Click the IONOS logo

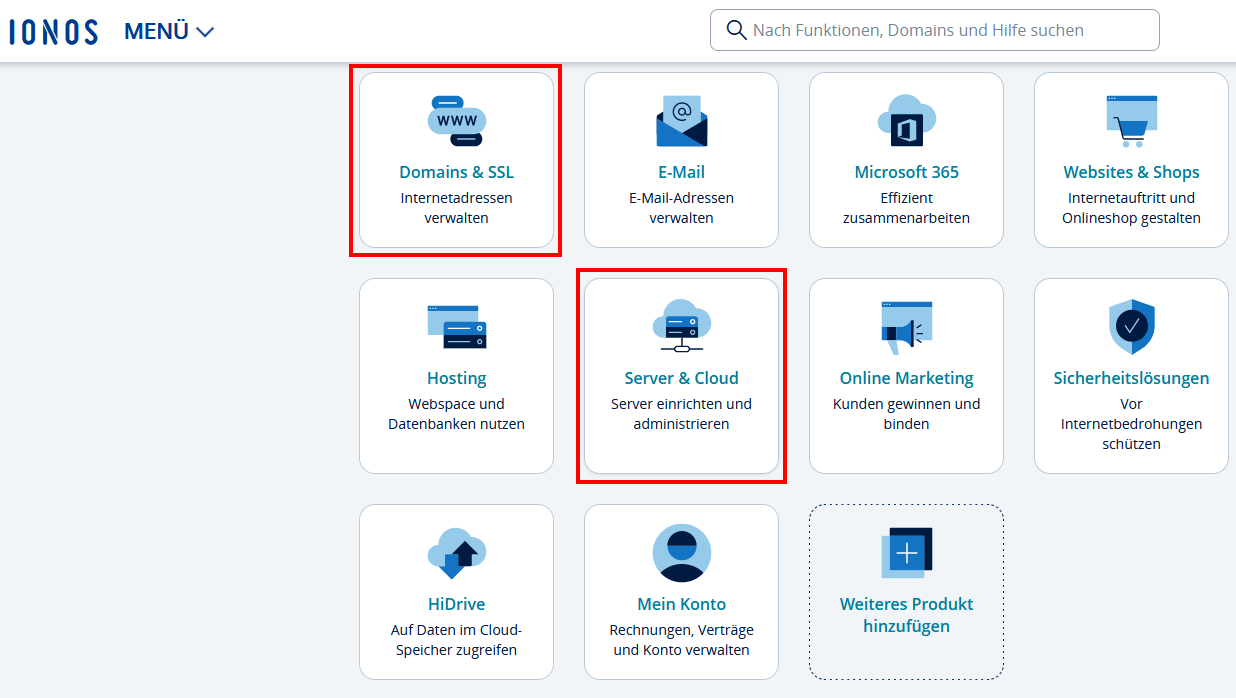pos(54,31)
